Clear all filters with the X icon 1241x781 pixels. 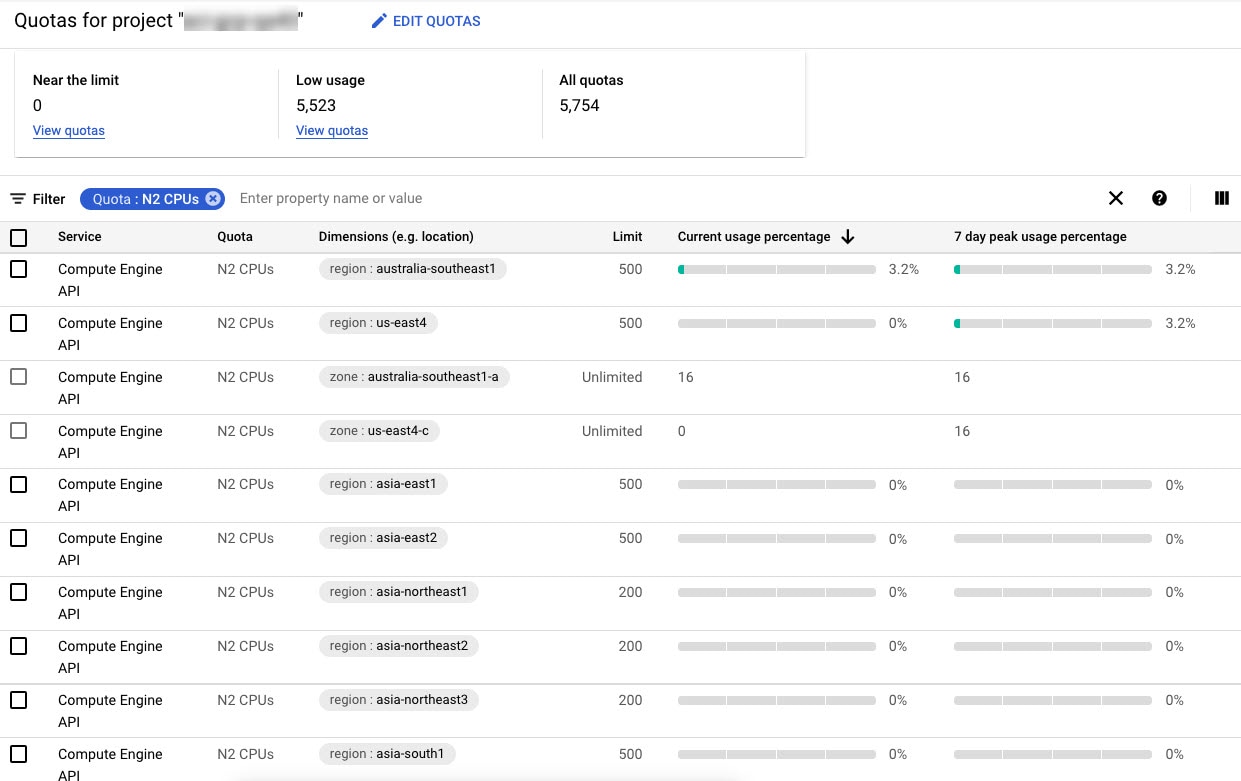(x=1115, y=198)
